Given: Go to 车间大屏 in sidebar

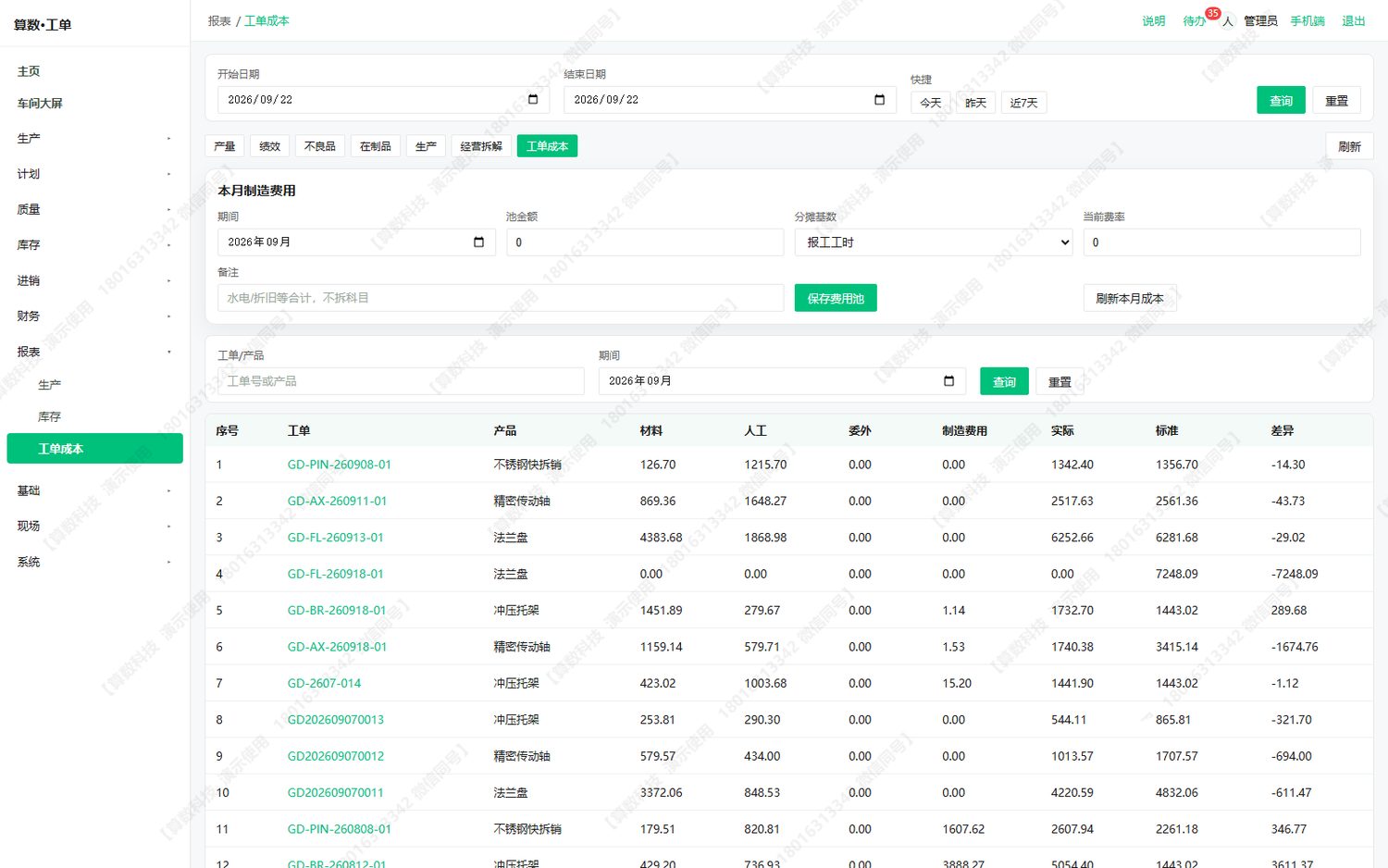Looking at the screenshot, I should pyautogui.click(x=95, y=104).
